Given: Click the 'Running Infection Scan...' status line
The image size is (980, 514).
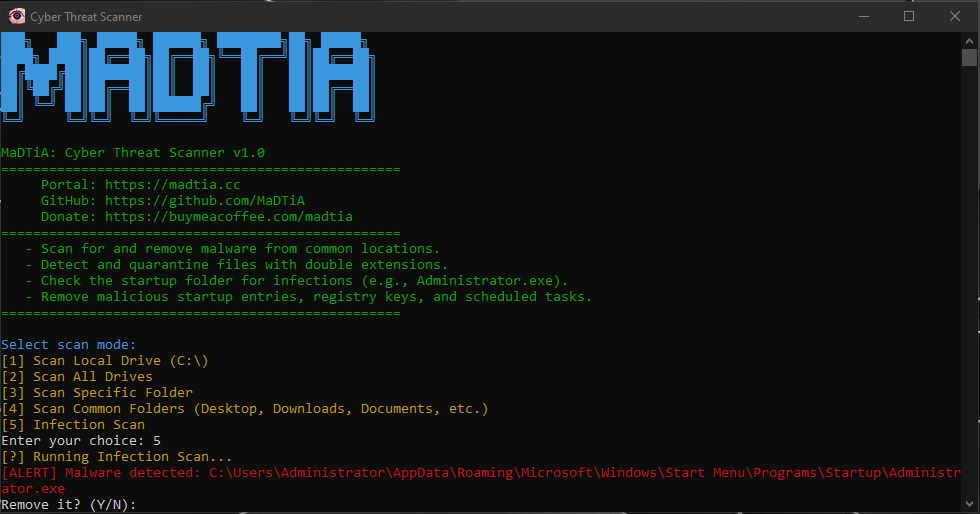Looking at the screenshot, I should [117, 457].
